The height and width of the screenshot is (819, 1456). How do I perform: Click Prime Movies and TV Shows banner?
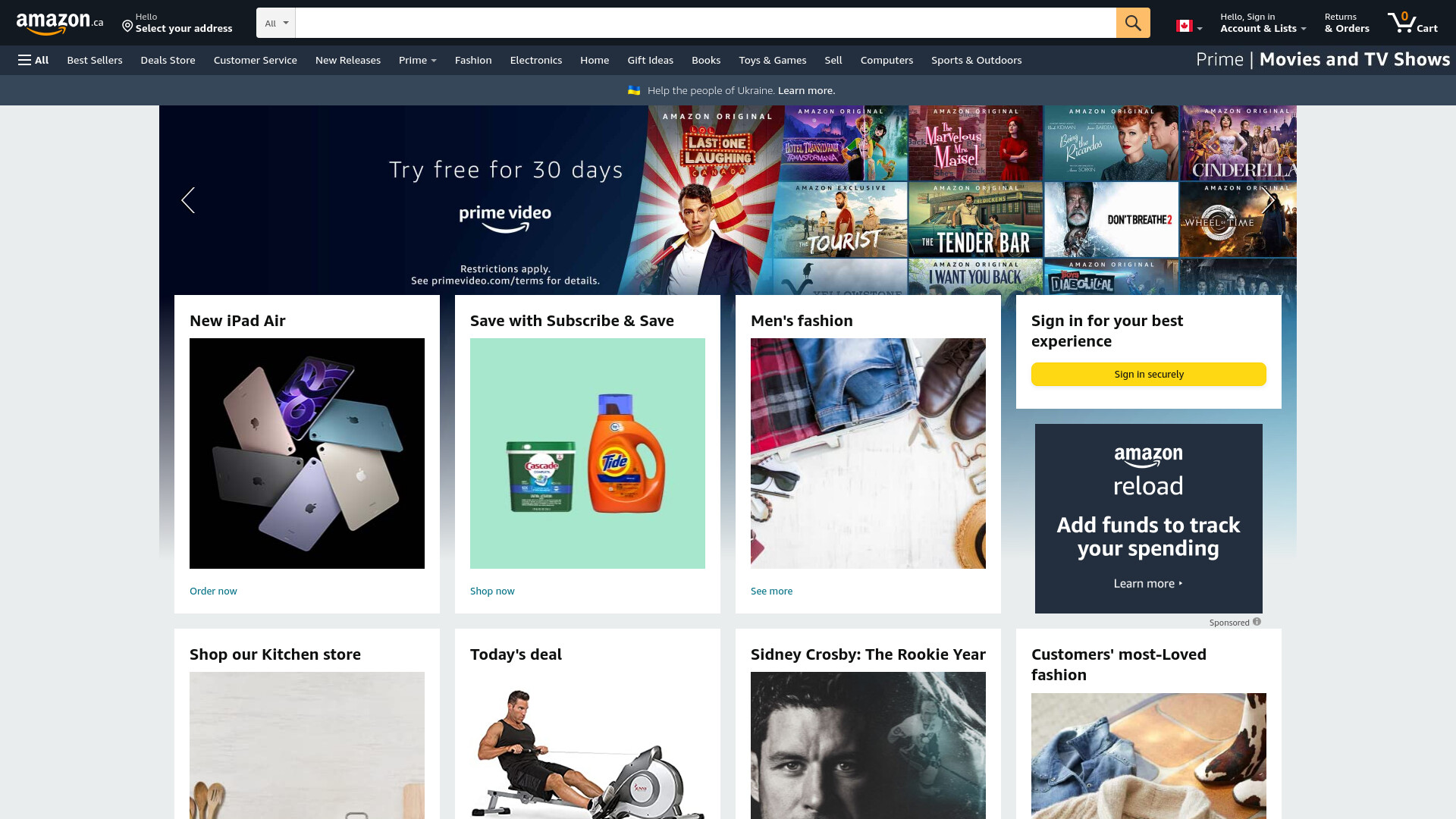(x=1323, y=60)
